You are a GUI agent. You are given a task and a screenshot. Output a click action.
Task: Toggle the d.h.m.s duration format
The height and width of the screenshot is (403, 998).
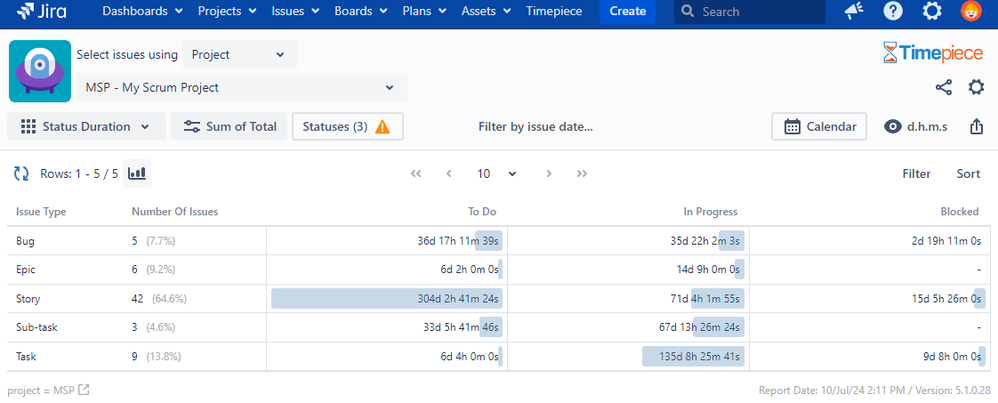coord(916,127)
